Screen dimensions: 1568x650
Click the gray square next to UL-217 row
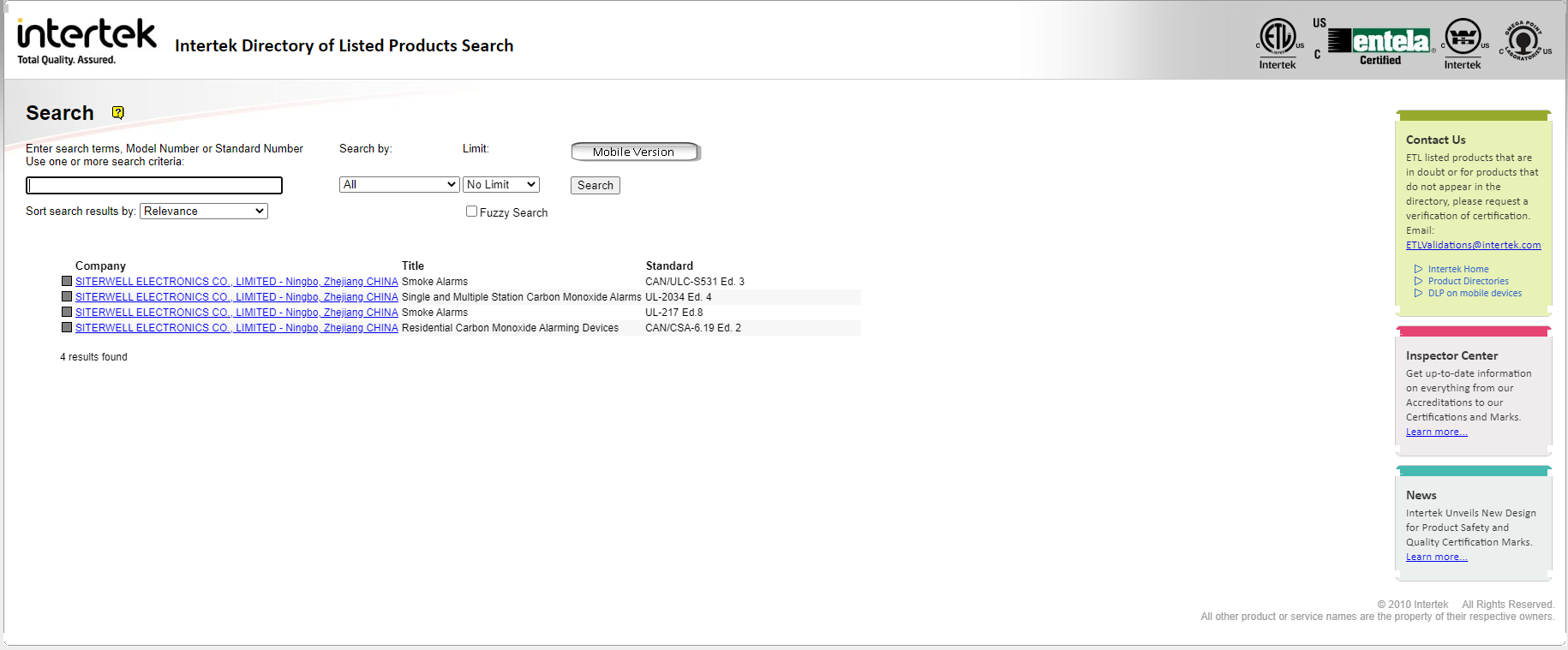[x=67, y=312]
